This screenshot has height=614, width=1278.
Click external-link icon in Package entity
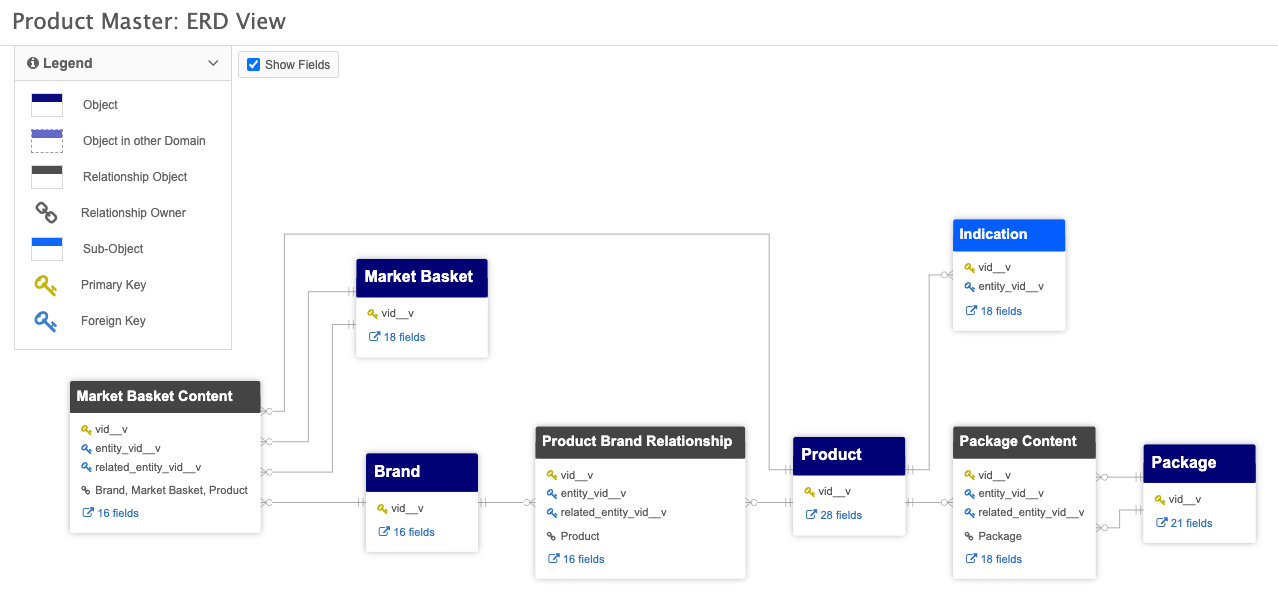click(x=1161, y=523)
